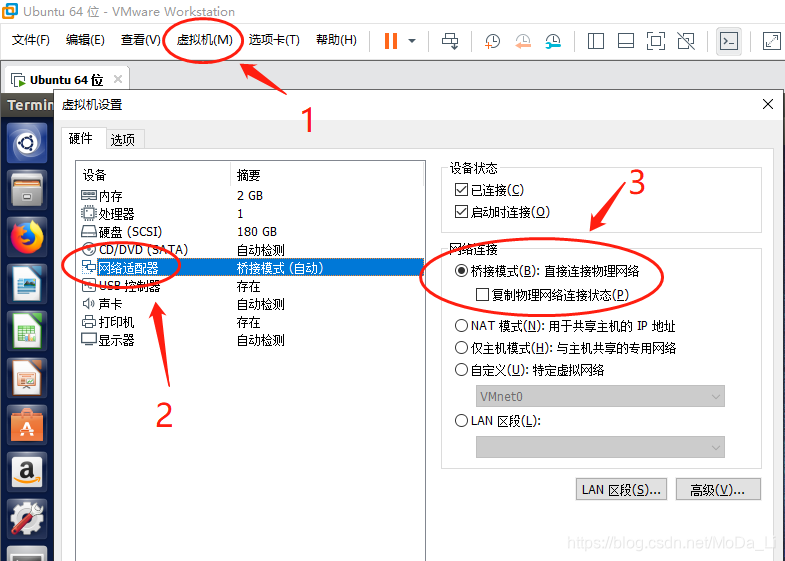Enable 复制物理网络连接状态(P) checkbox
This screenshot has width=785, height=561.
click(483, 295)
